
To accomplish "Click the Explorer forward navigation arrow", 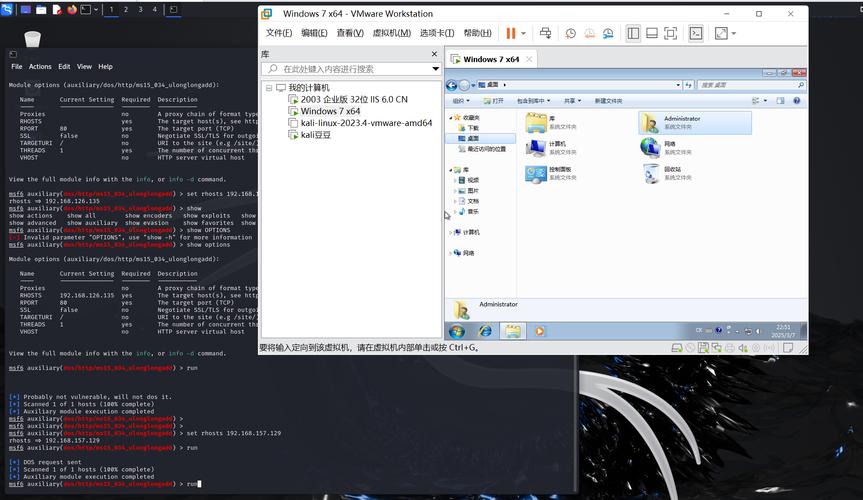I will (464, 85).
